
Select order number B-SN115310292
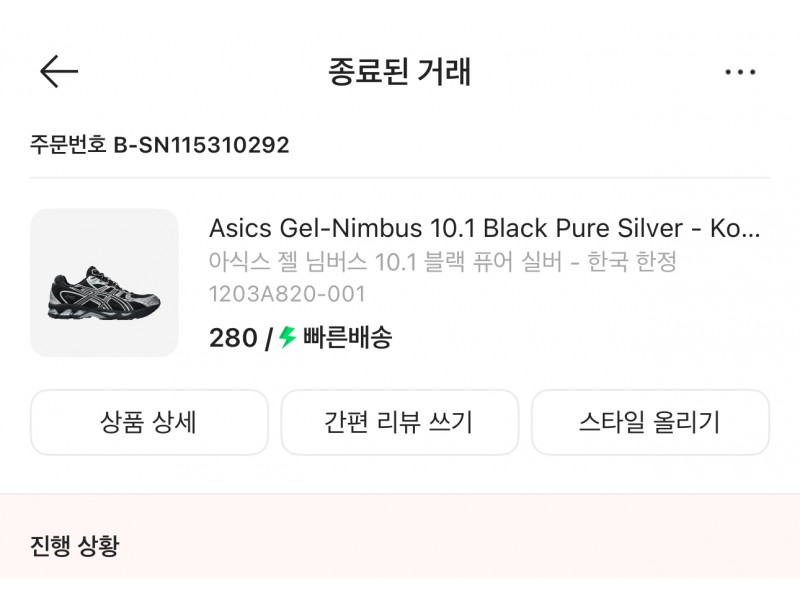pos(201,145)
